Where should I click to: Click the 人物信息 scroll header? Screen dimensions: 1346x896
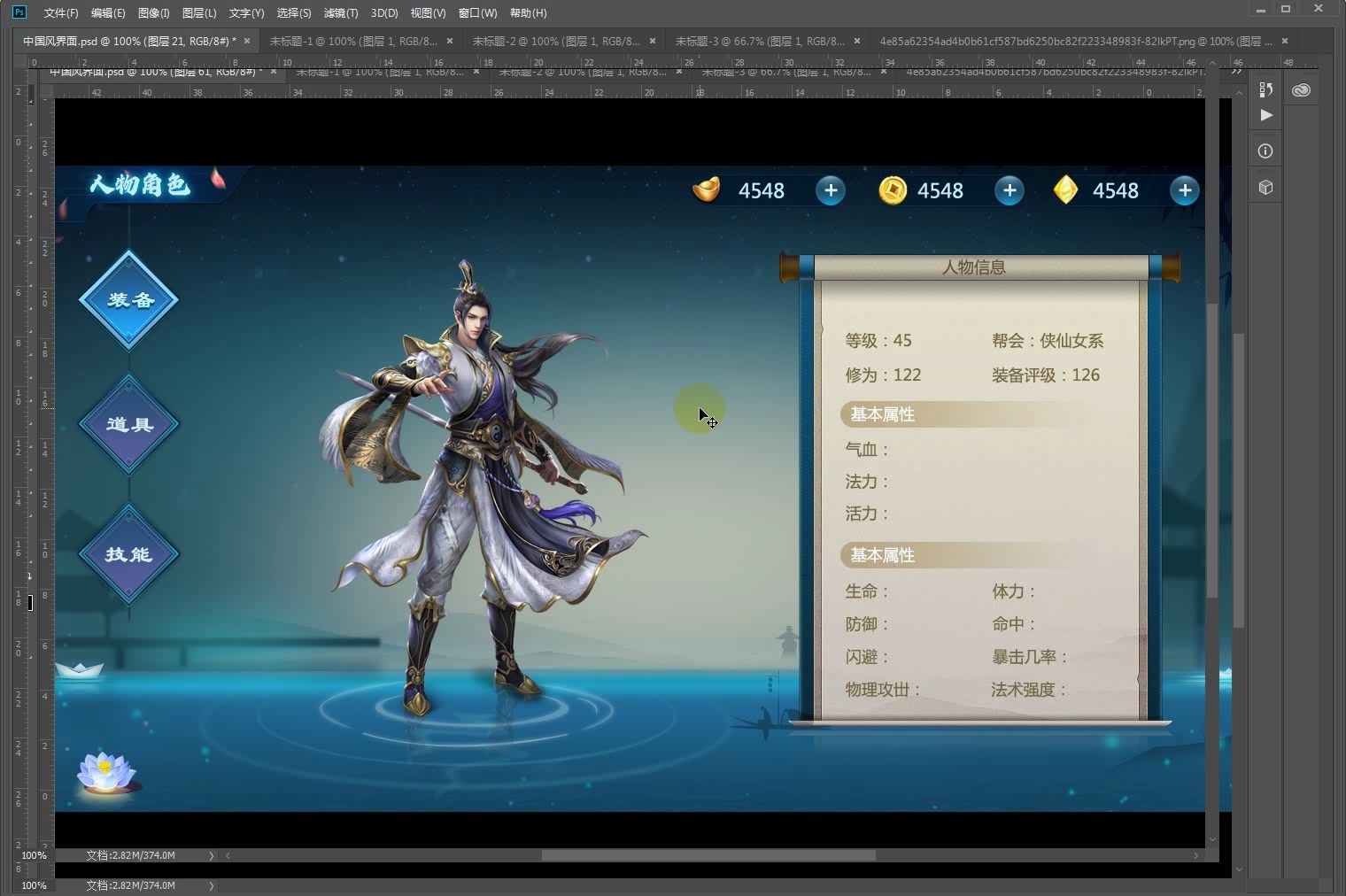click(x=974, y=266)
